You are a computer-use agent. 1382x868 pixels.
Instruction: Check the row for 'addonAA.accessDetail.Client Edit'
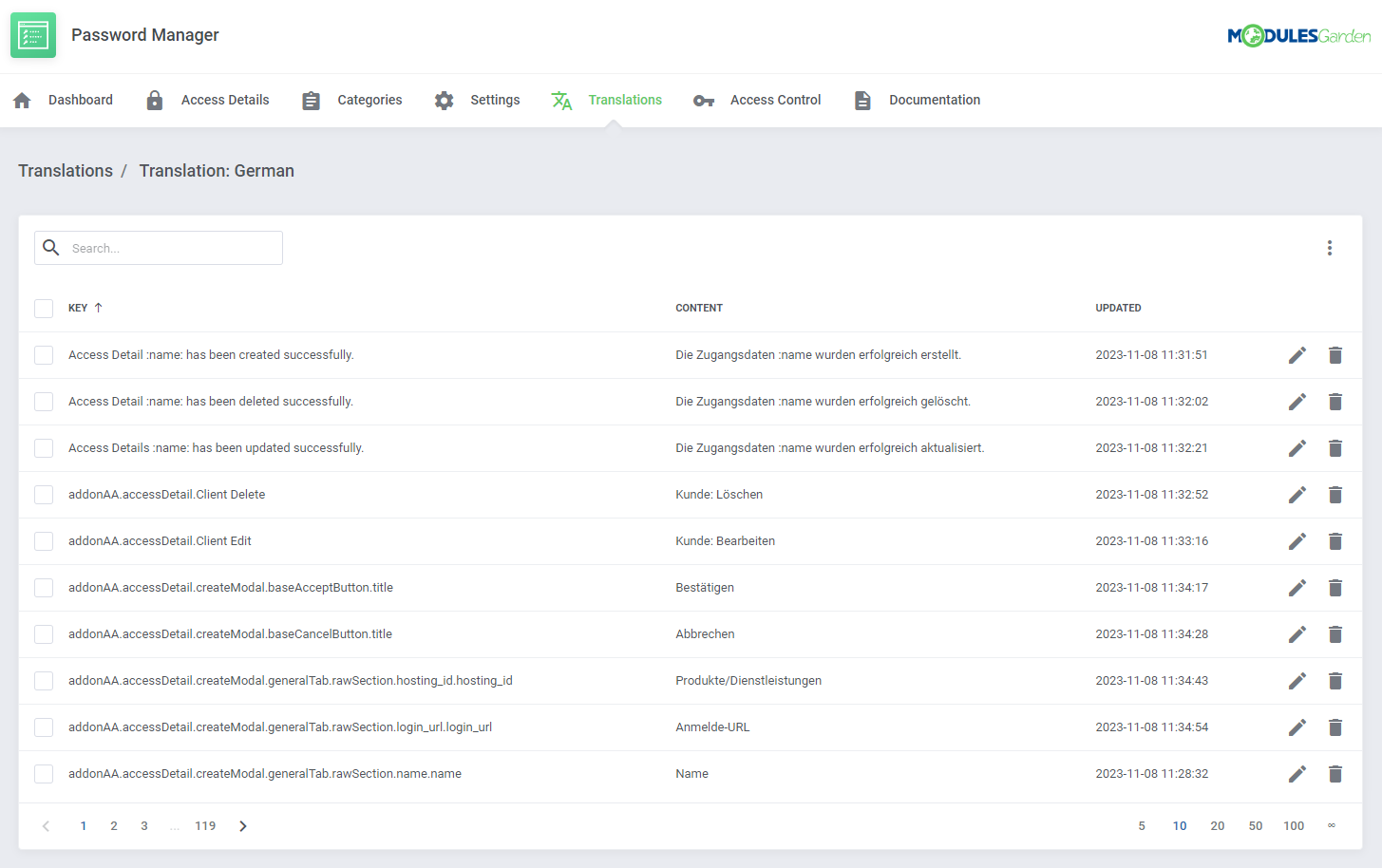click(x=44, y=540)
